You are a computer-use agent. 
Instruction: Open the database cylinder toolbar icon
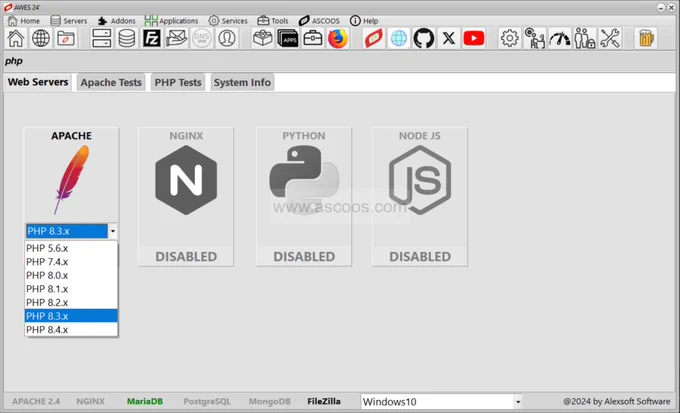(x=127, y=38)
